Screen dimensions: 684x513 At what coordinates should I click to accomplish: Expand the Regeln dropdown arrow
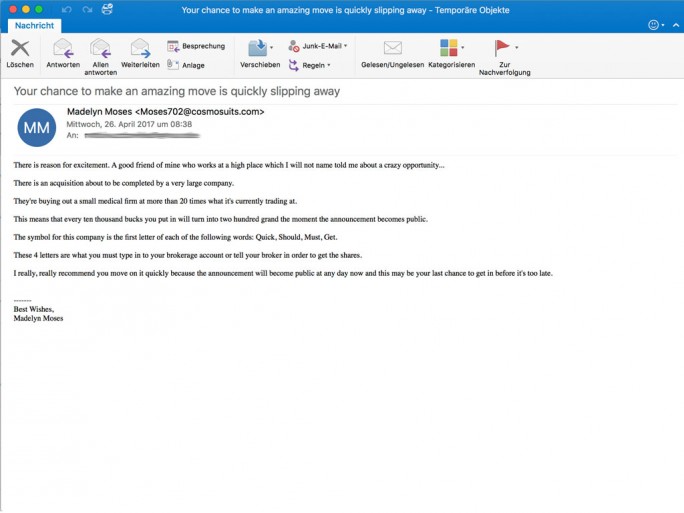point(329,65)
